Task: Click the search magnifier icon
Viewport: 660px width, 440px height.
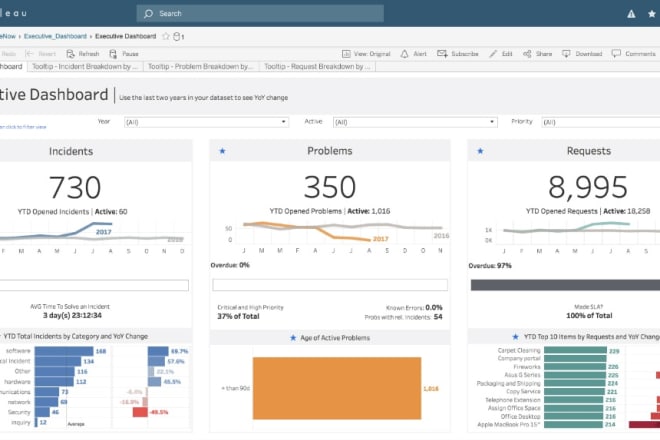Action: click(x=148, y=13)
